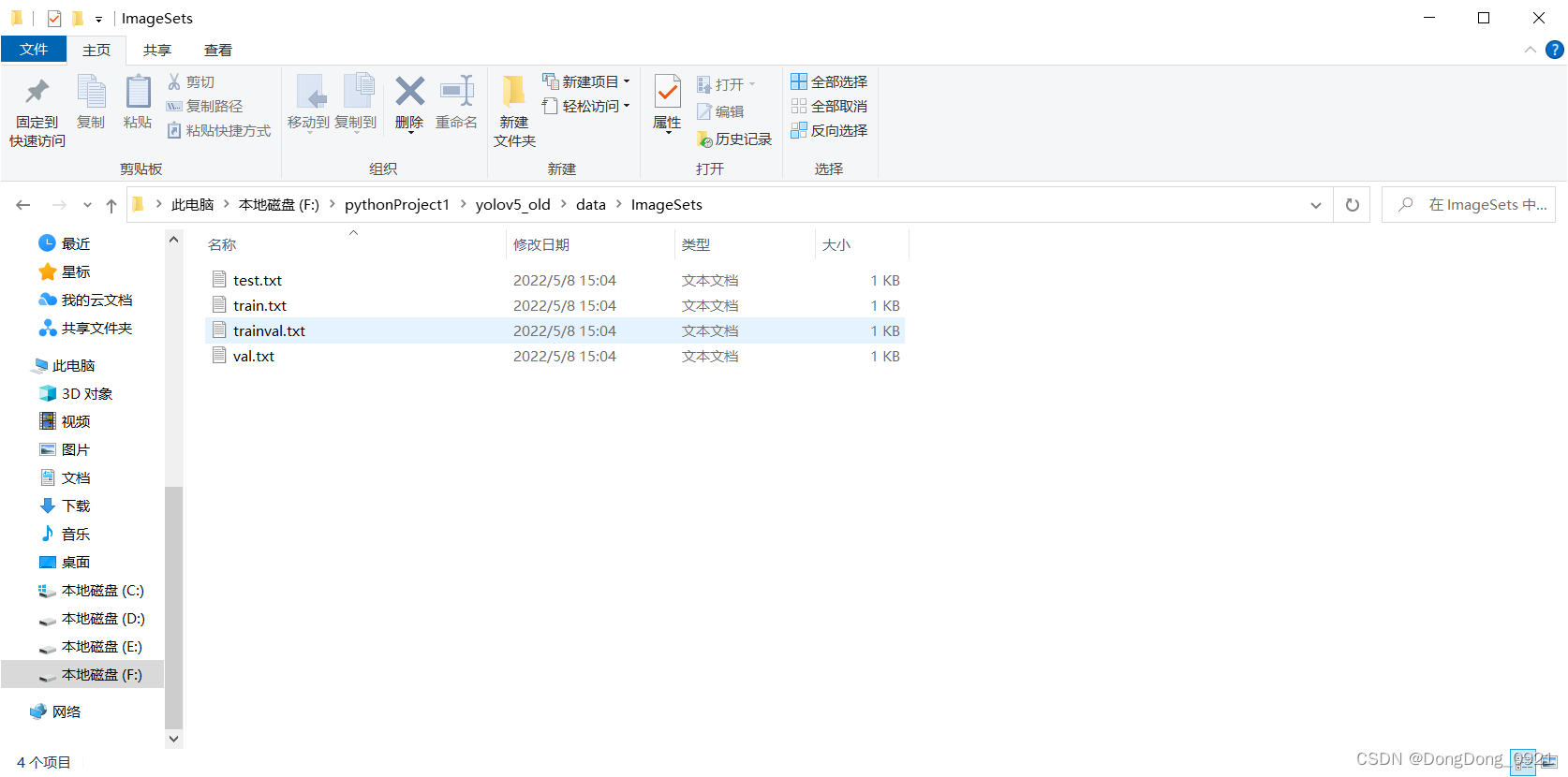This screenshot has width=1568, height=777.
Task: Click the Edit (编辑) command
Action: (x=720, y=112)
